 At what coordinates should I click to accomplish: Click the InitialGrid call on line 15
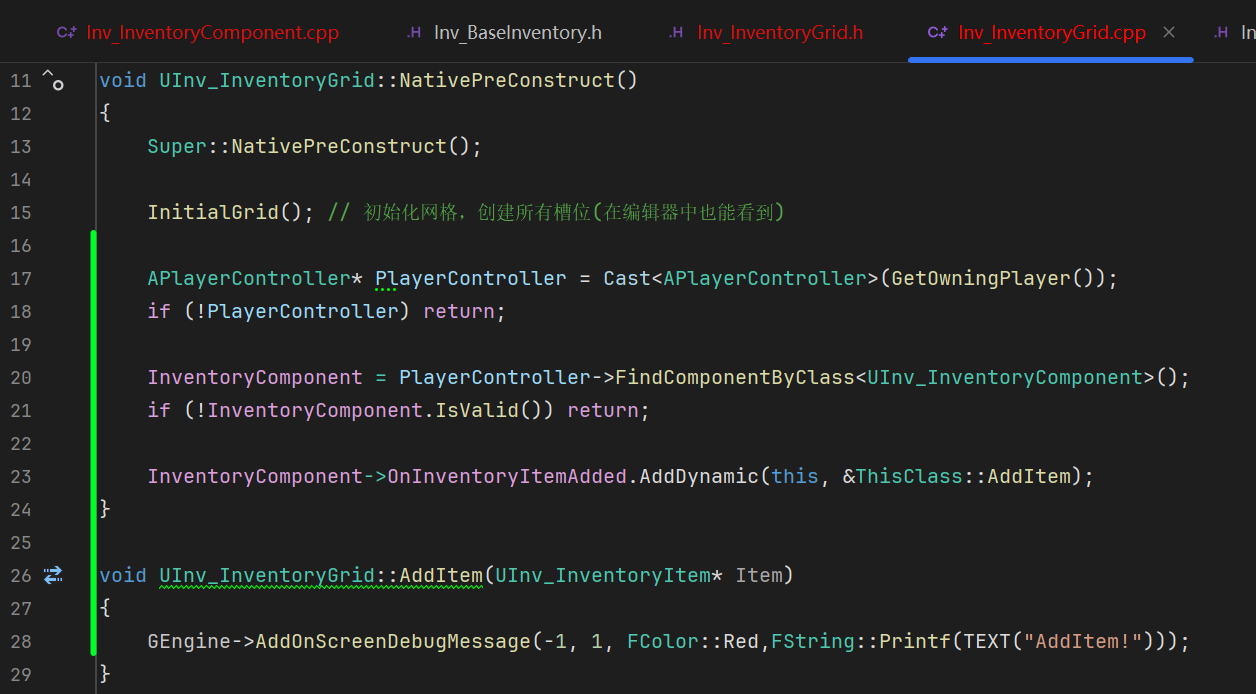point(213,212)
